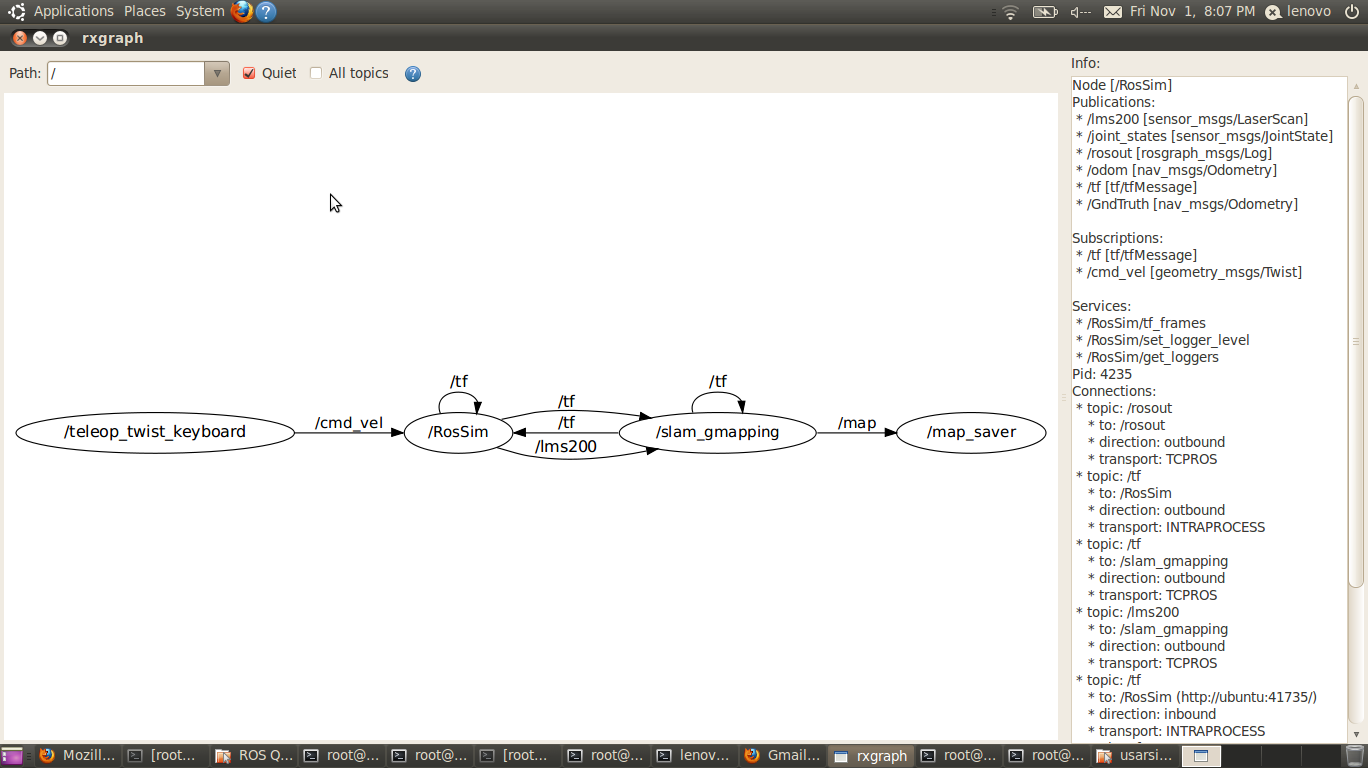
Task: Switch to the Gmail taskbar window
Action: (x=782, y=756)
